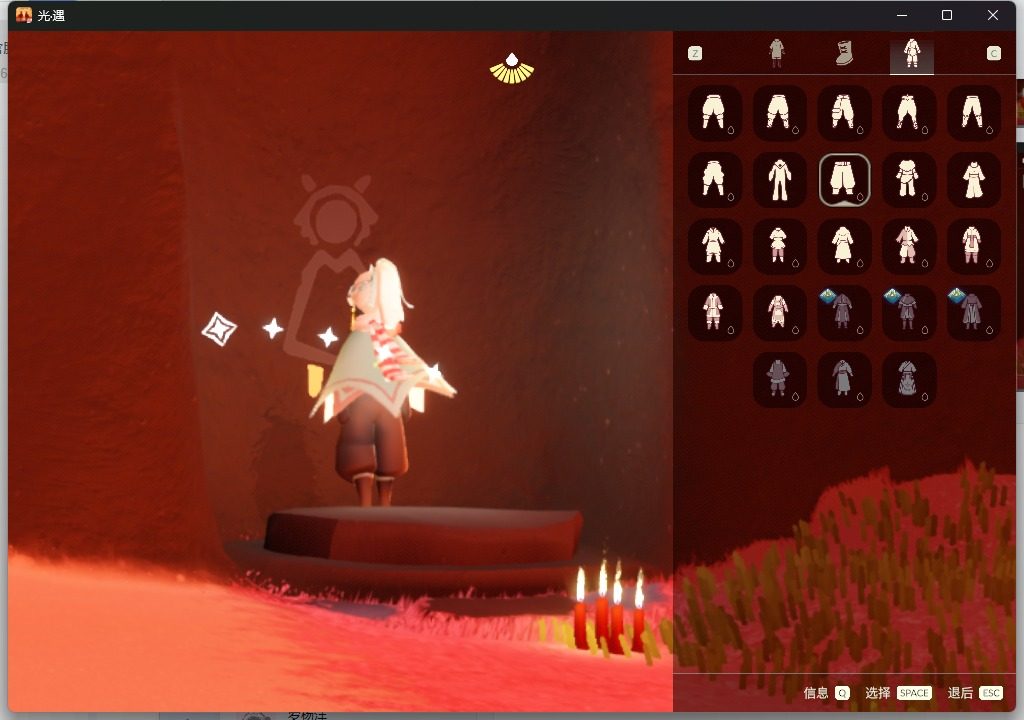This screenshot has height=720, width=1024.
Task: Click the character standing on the pedestal
Action: coord(379,382)
